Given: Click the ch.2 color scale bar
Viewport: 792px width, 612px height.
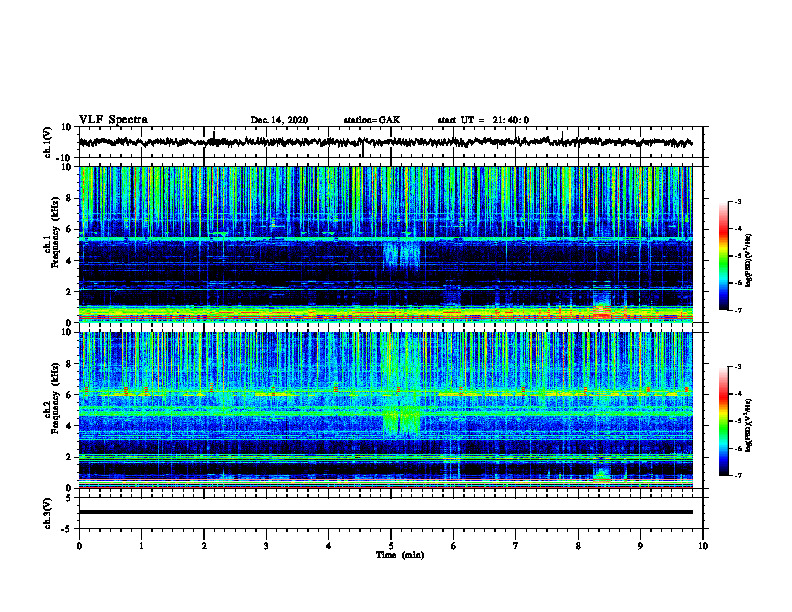Looking at the screenshot, I should pos(724,421).
